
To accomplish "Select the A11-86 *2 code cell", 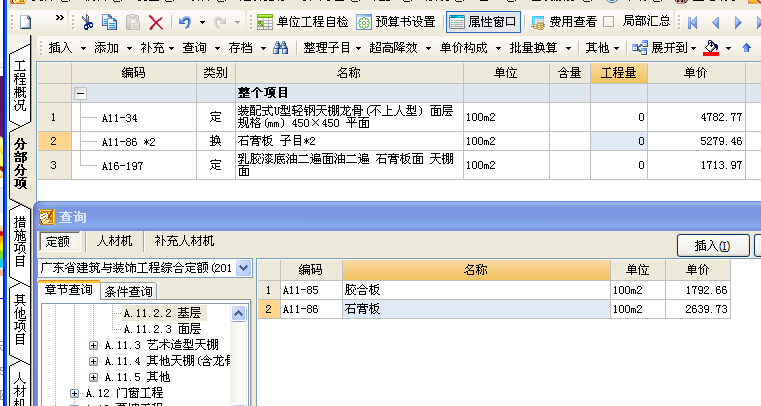I will pos(134,142).
